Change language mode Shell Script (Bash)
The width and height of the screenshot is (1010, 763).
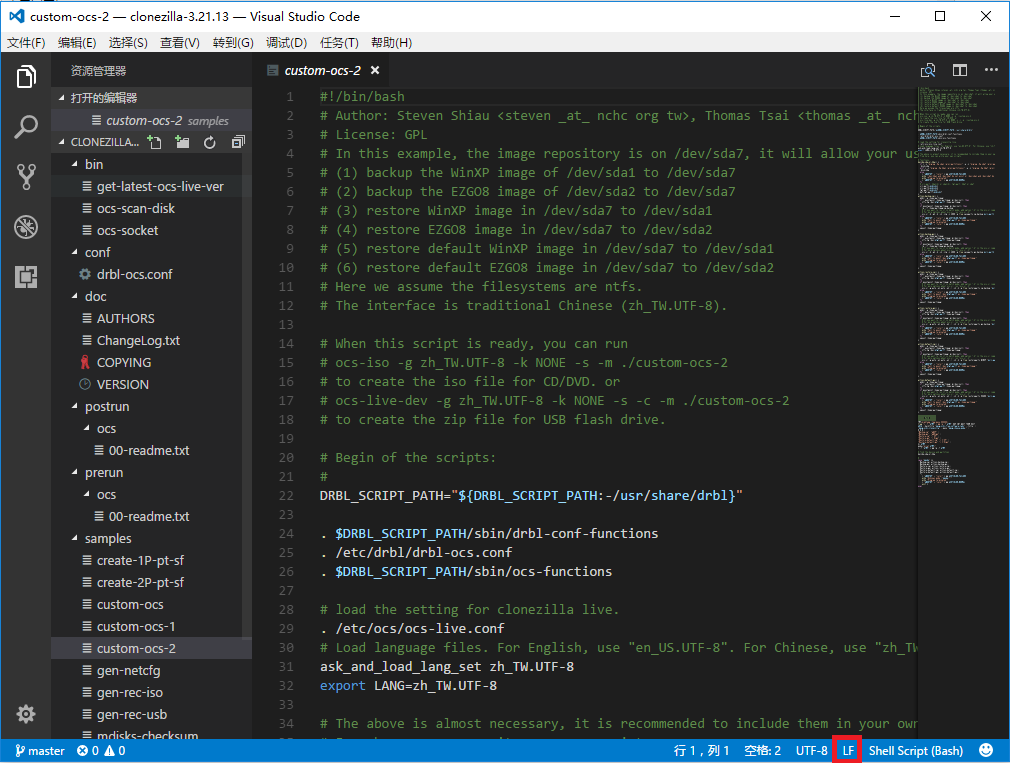coord(915,751)
